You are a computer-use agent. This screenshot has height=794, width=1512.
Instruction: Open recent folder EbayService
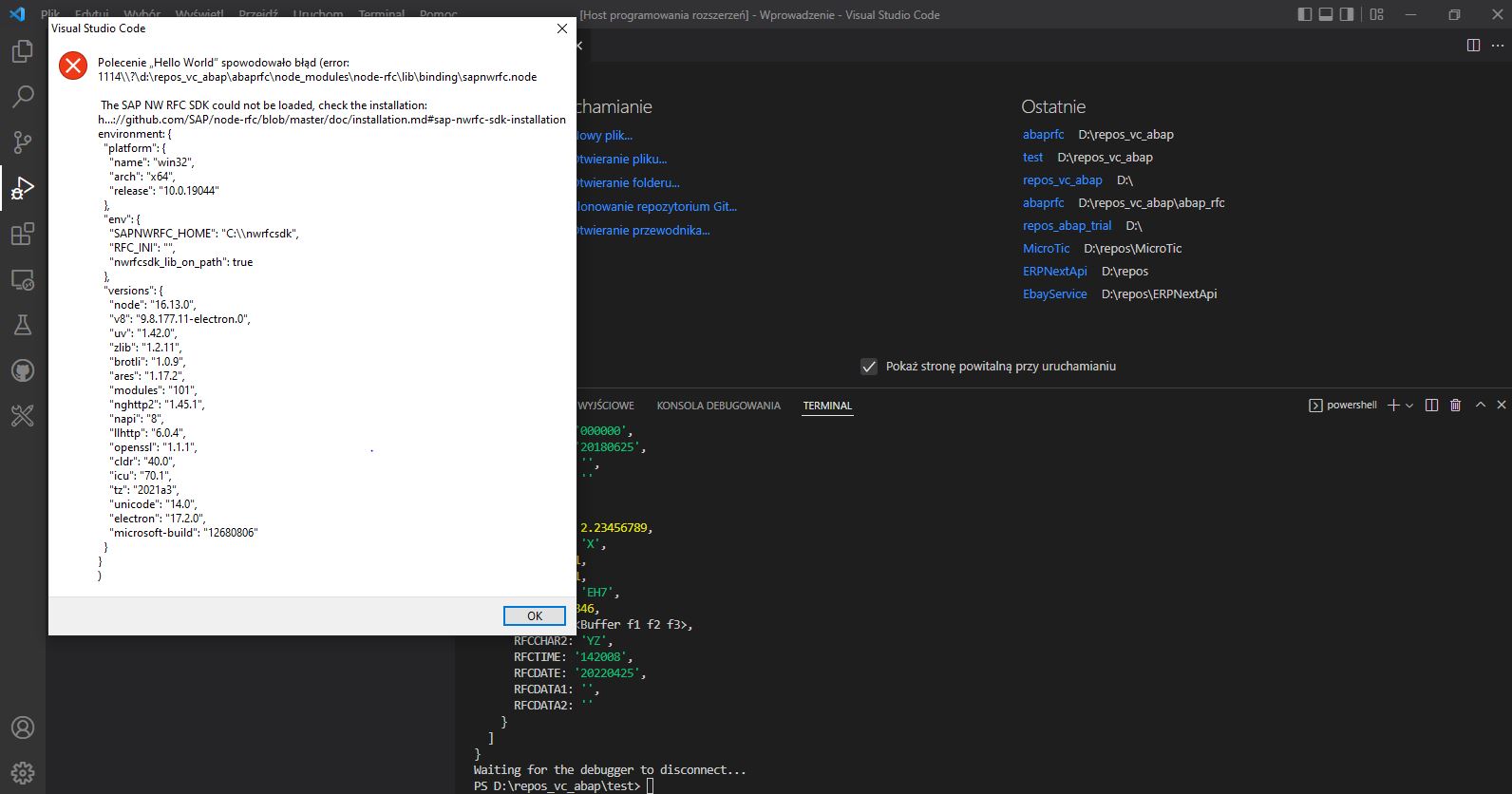click(x=1054, y=294)
